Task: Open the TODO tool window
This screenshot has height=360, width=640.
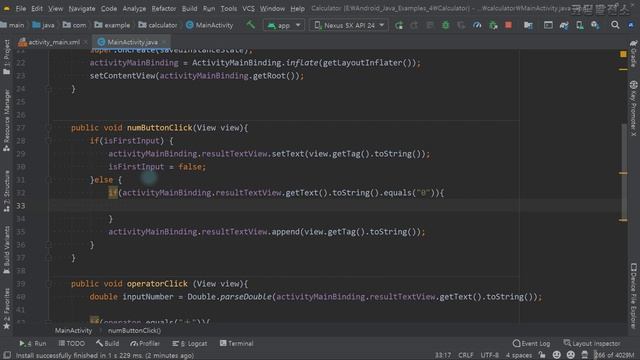Action: (x=71, y=344)
